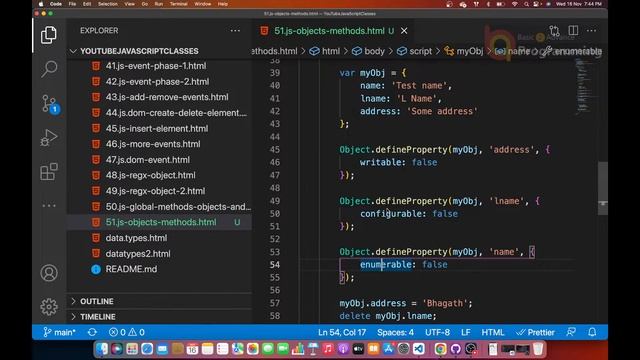The width and height of the screenshot is (640, 360).
Task: Open Prettier status in status bar
Action: coord(535,332)
